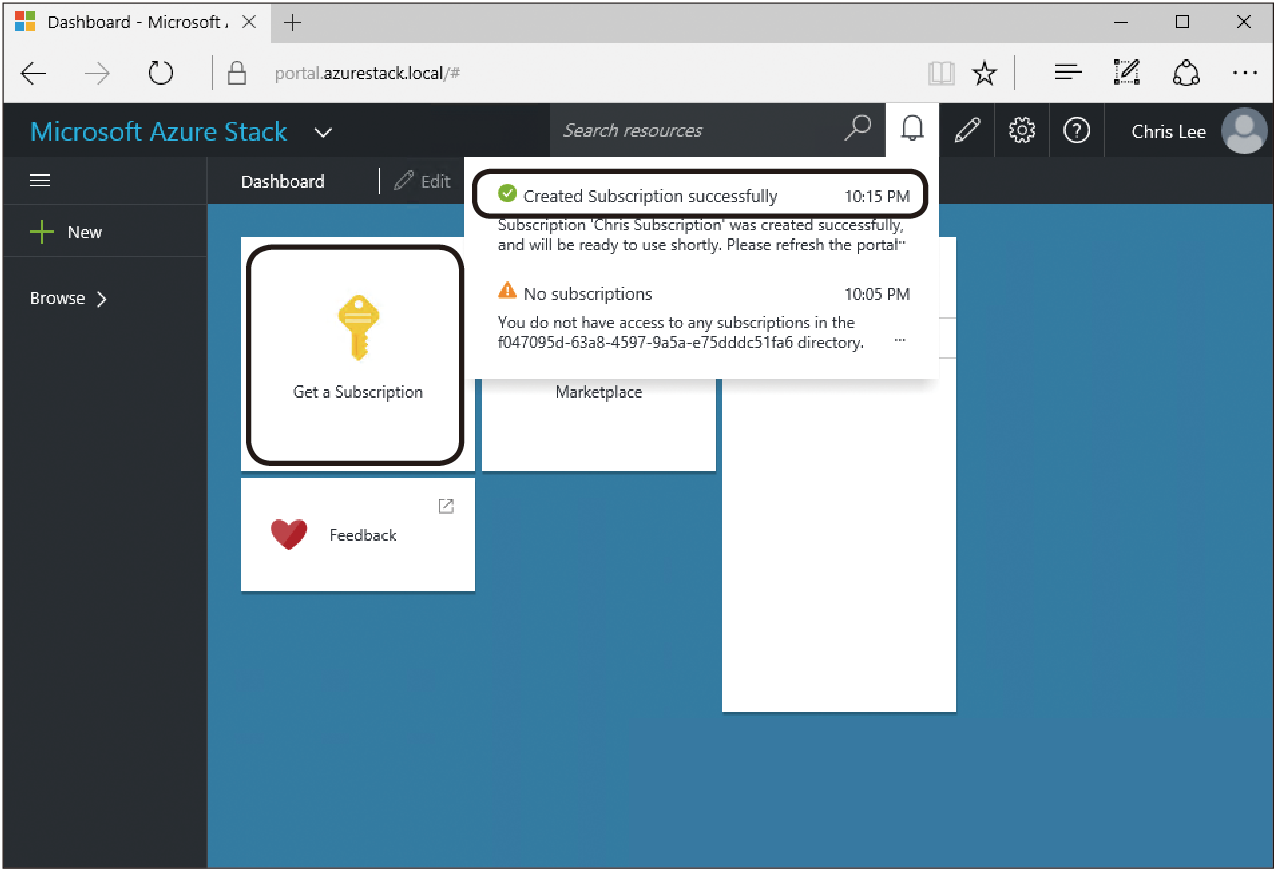
Task: Click the orange warning triangle icon
Action: [507, 292]
